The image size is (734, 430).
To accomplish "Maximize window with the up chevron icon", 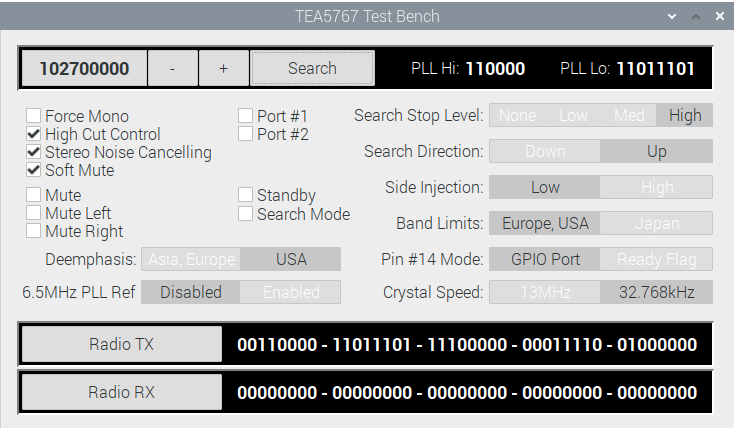I will (x=696, y=16).
